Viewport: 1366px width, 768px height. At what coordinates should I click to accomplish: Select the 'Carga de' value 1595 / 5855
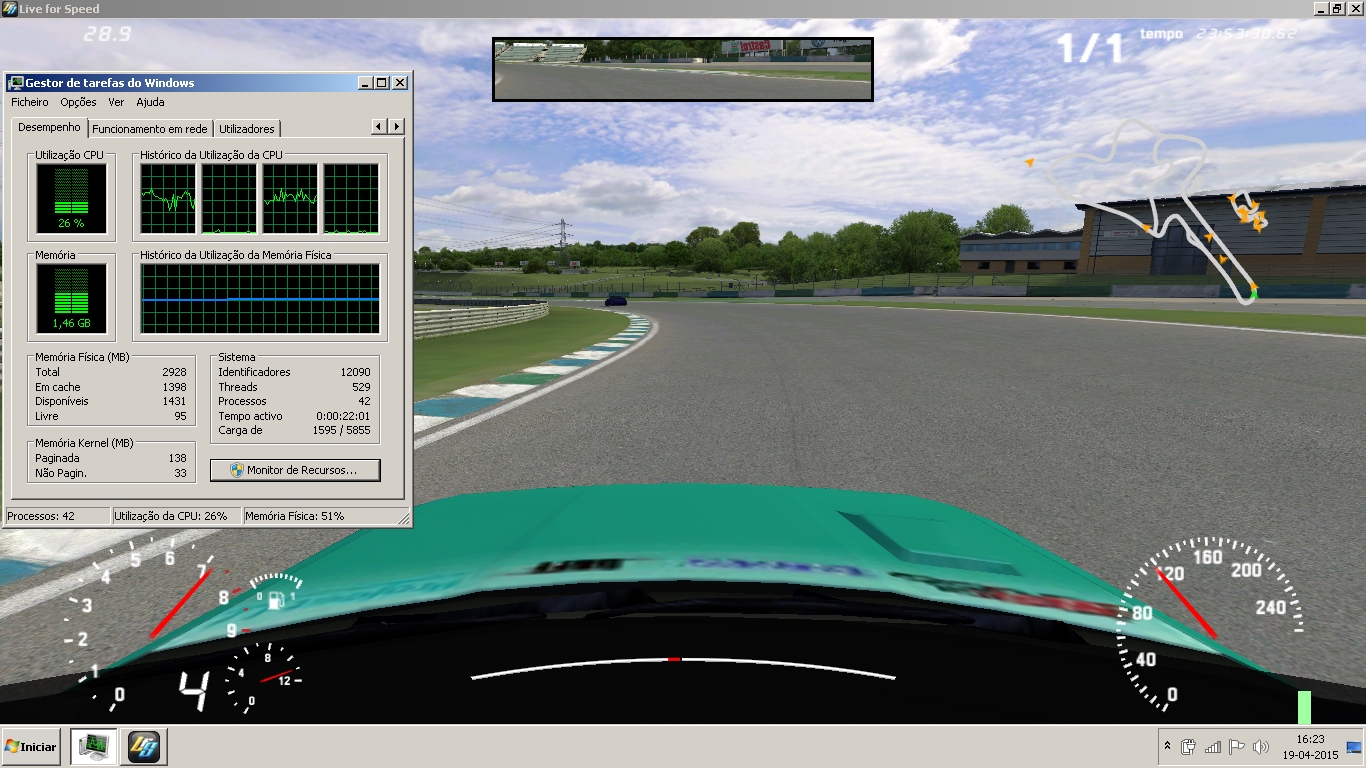pos(341,430)
